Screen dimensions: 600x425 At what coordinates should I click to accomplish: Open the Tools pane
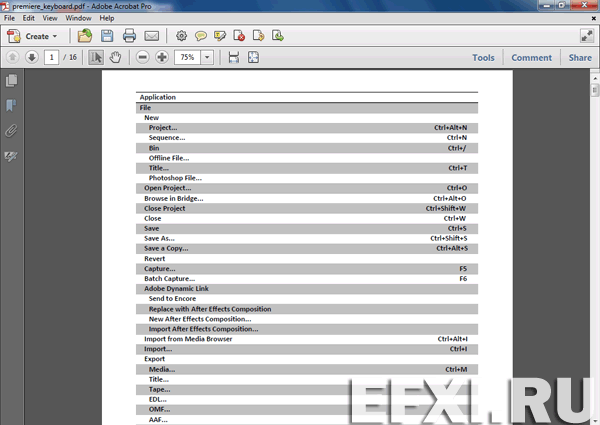coord(483,58)
